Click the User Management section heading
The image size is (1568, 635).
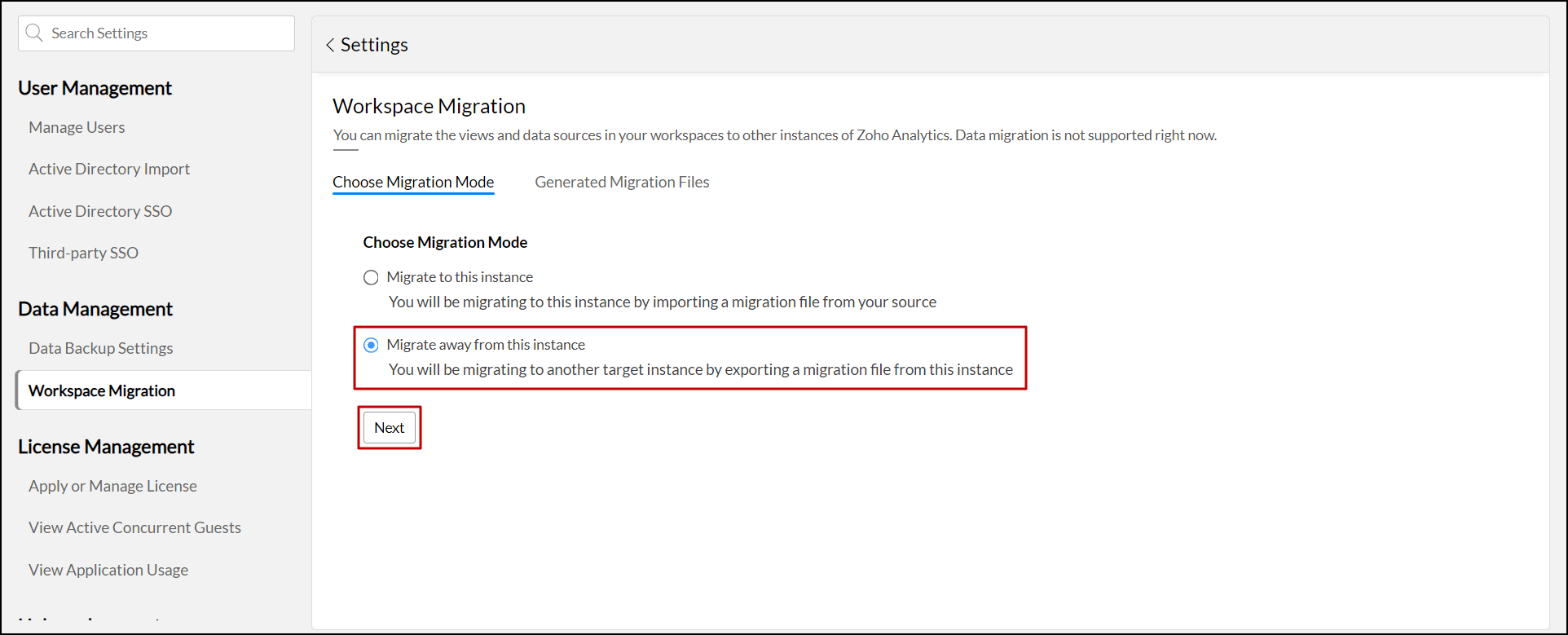pyautogui.click(x=95, y=88)
